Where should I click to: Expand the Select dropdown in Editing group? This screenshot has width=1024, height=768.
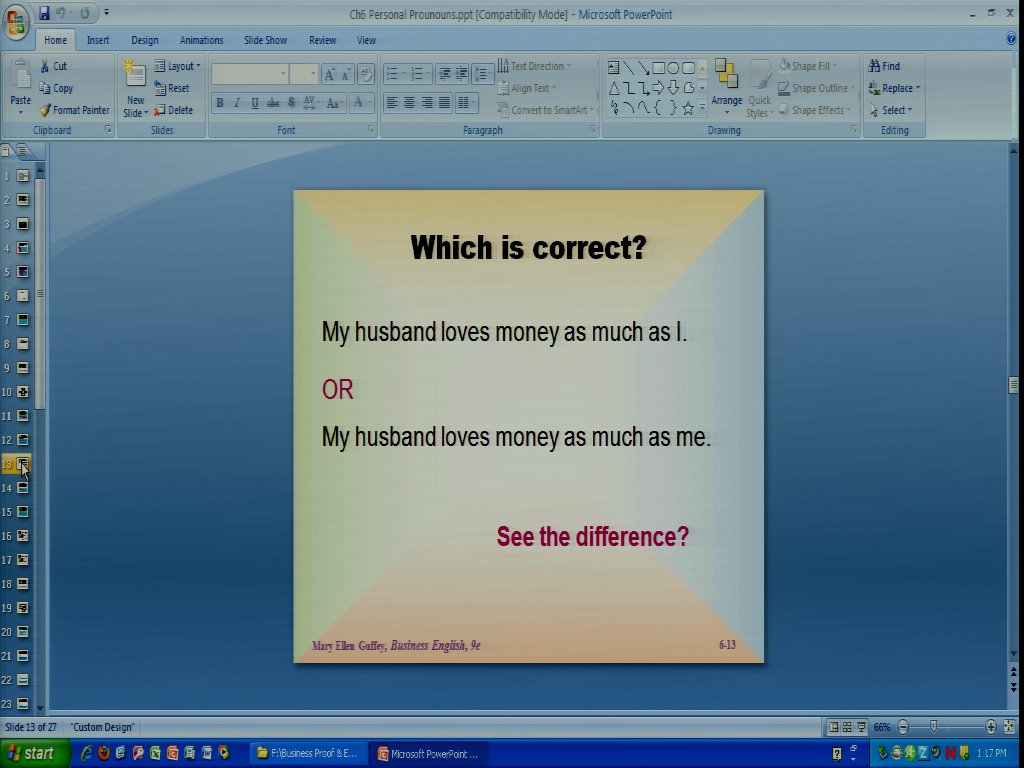910,110
